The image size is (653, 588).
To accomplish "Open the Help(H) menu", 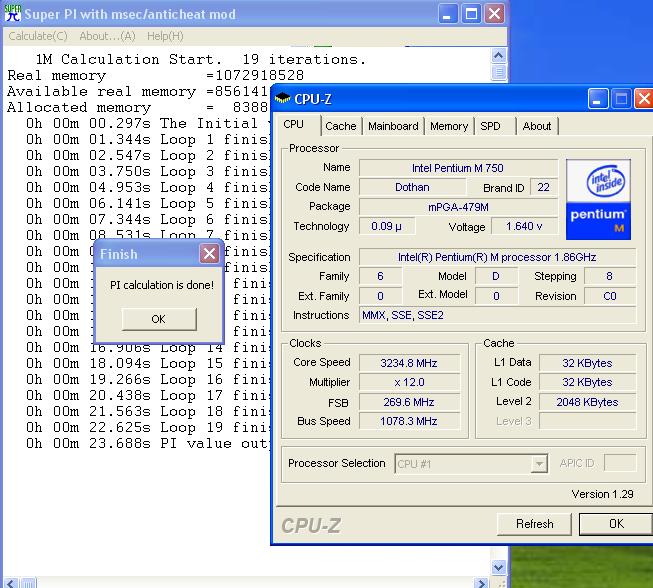I will click(165, 36).
